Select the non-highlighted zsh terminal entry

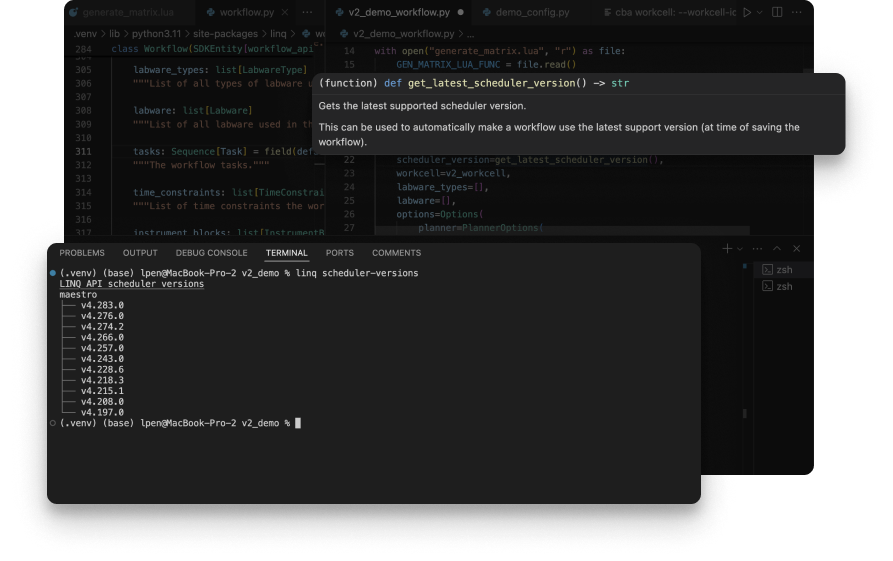point(784,286)
